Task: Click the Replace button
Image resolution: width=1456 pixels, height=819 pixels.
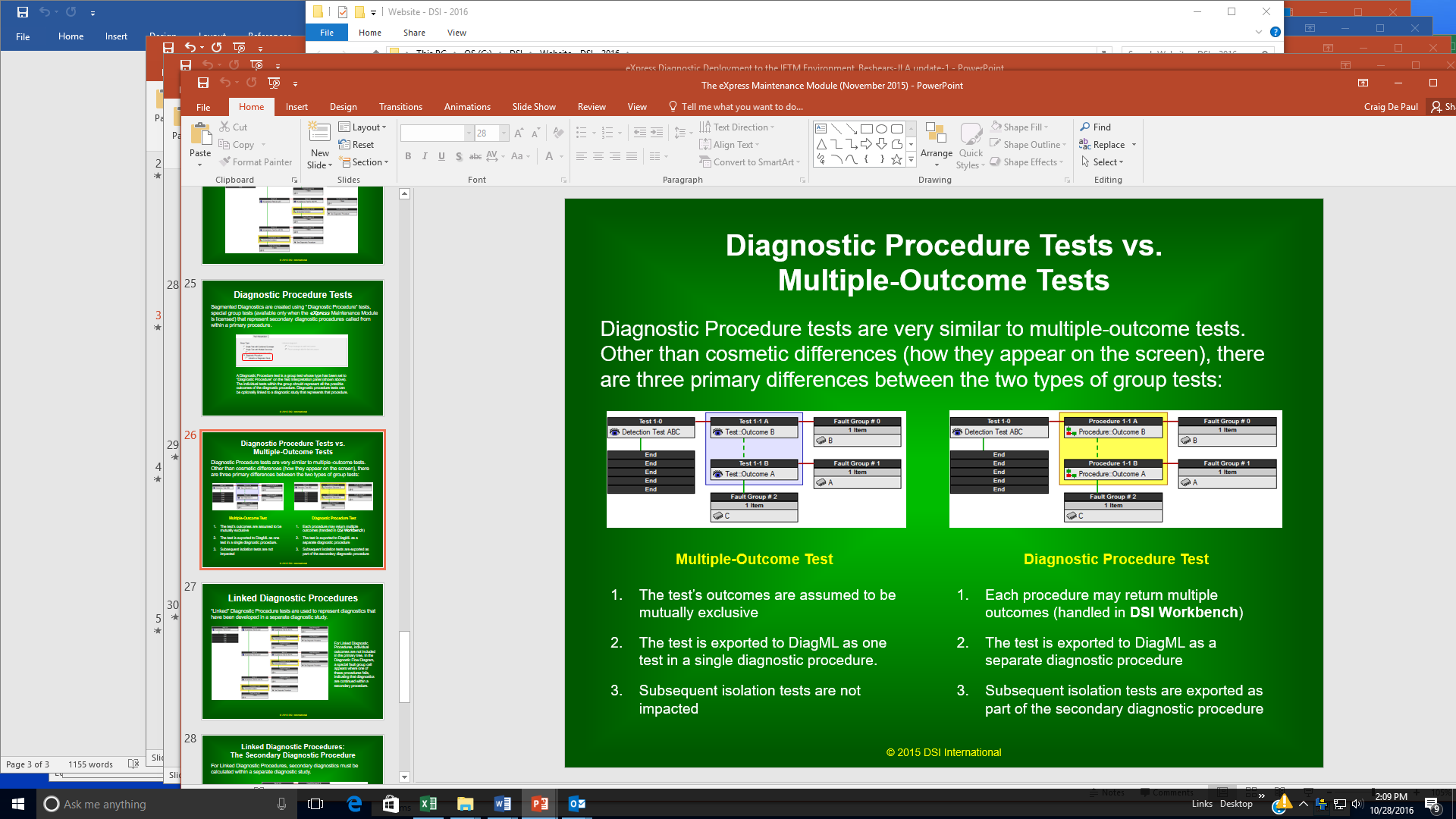Action: point(1107,145)
